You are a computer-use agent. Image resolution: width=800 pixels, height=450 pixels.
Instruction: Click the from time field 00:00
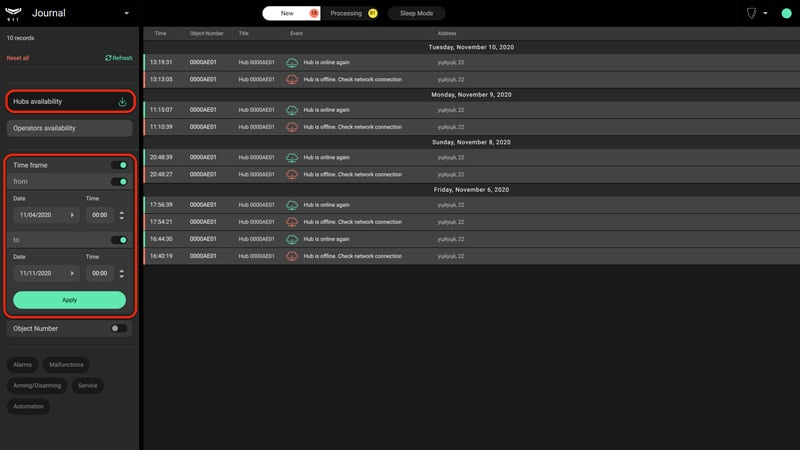point(99,215)
